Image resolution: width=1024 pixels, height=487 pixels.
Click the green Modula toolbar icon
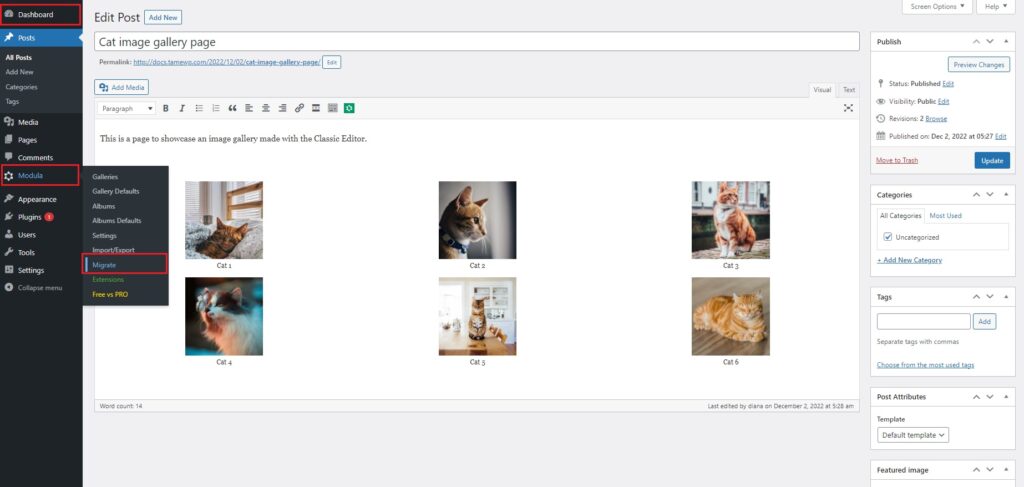coord(349,108)
